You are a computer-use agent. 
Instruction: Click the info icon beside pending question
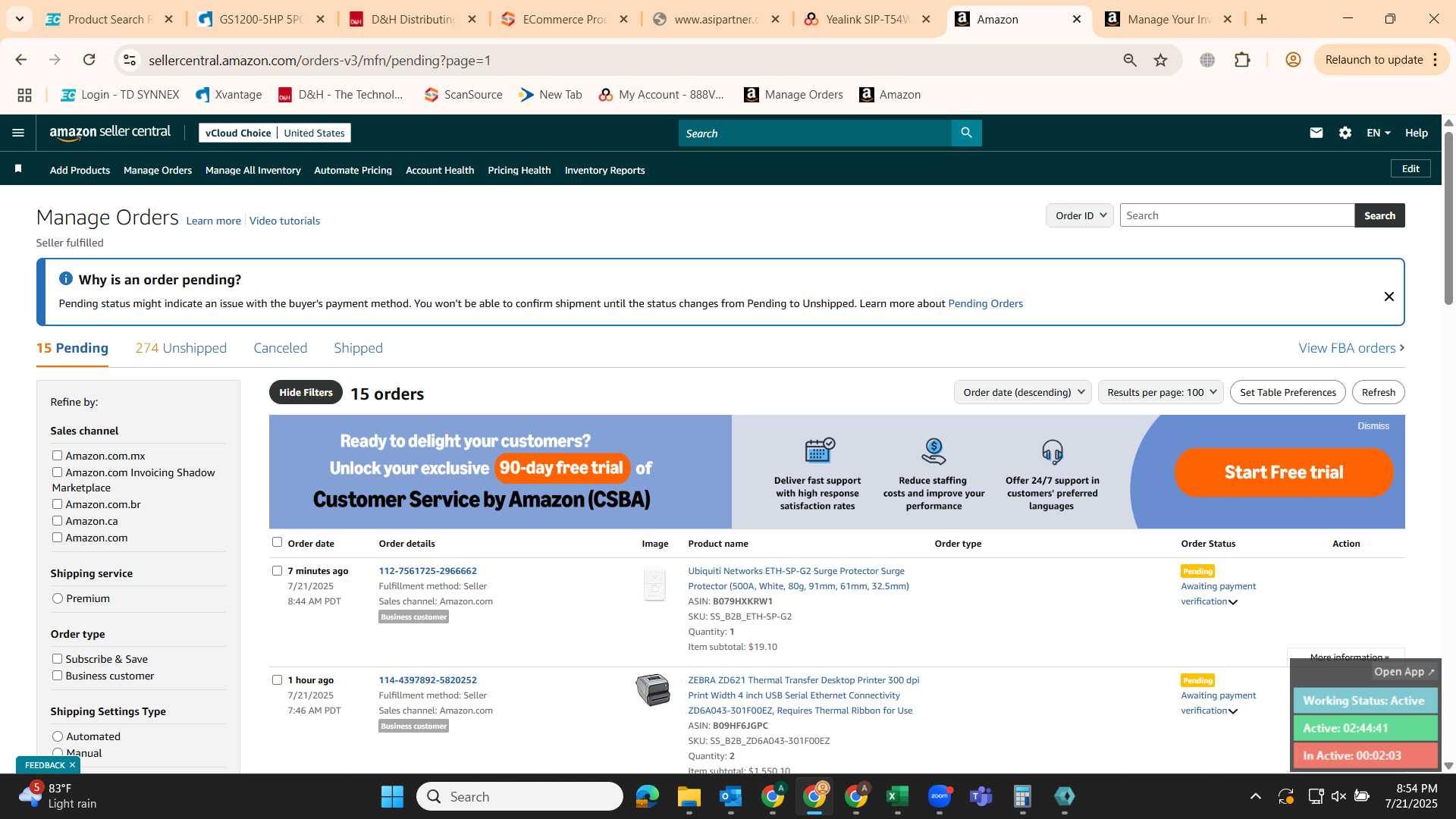coord(66,278)
